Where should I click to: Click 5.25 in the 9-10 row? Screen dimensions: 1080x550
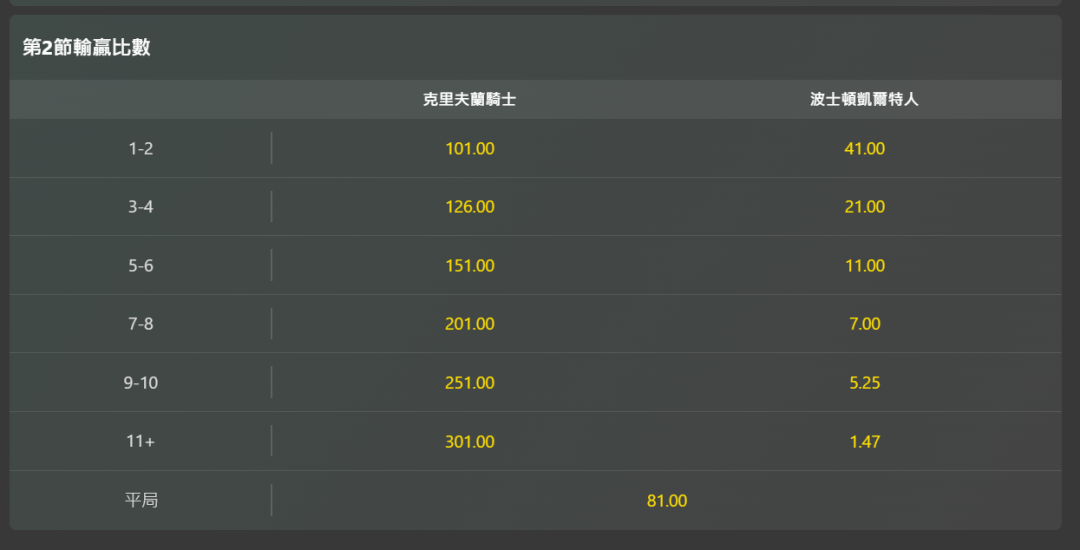point(864,383)
